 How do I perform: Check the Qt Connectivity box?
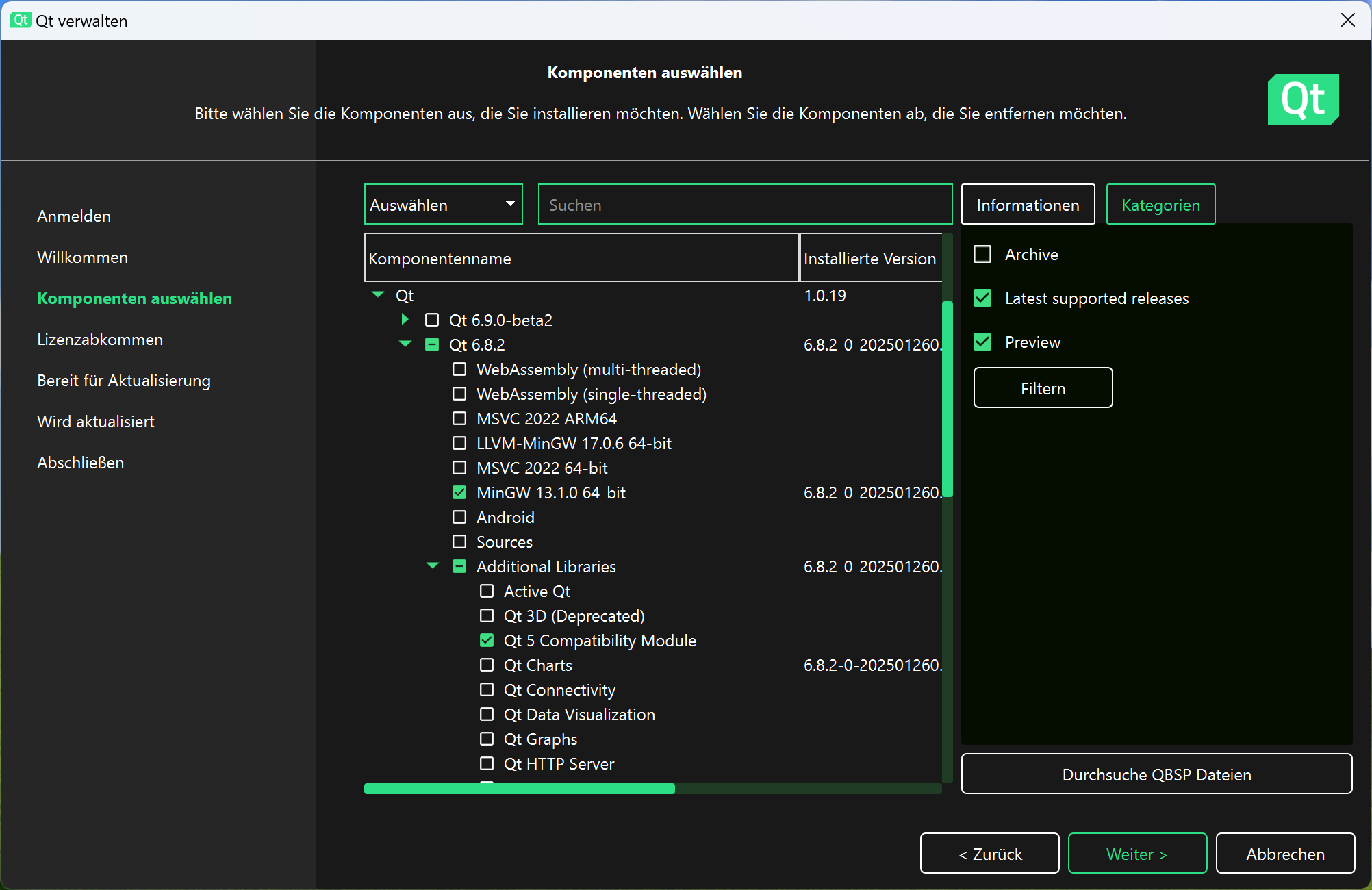tap(487, 690)
